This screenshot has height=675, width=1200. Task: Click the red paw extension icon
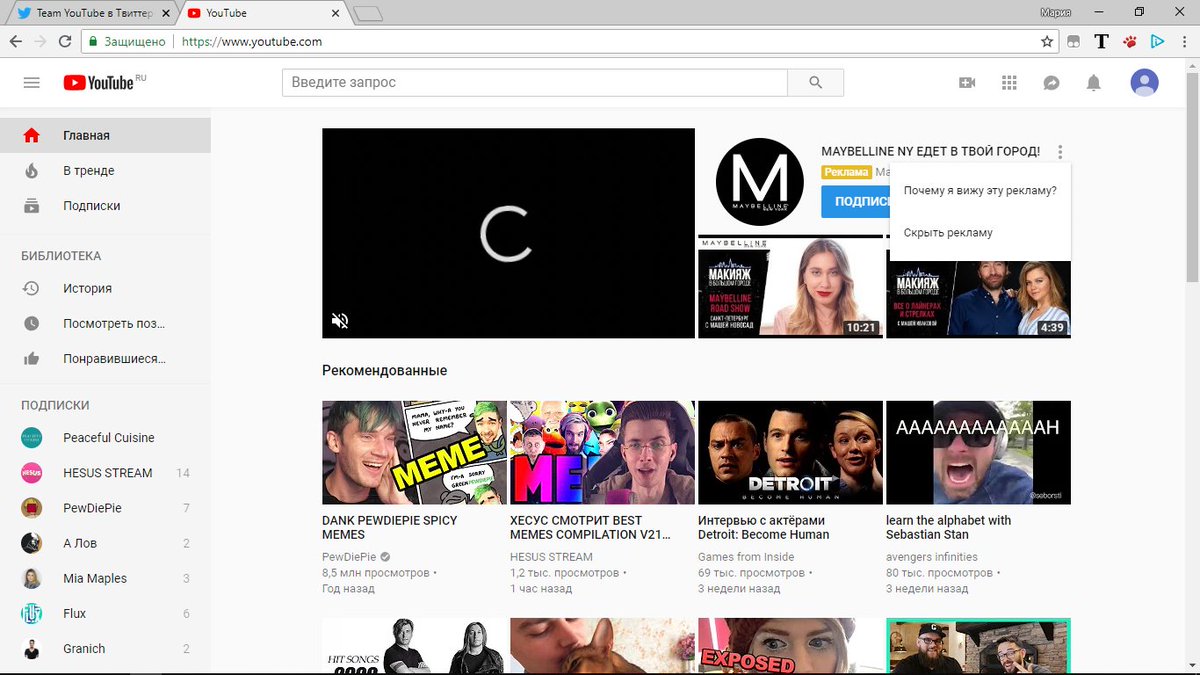pyautogui.click(x=1129, y=42)
